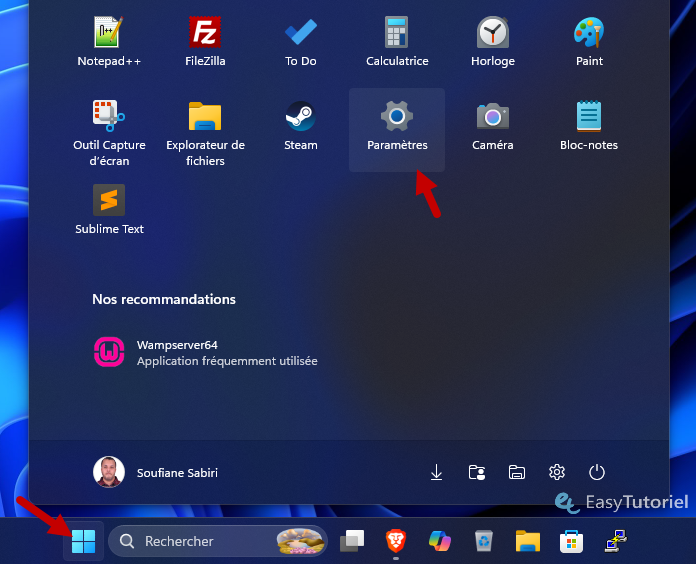Screen dimensions: 696x564
Task: Open recommended Wampserver64 application
Action: pyautogui.click(x=205, y=352)
